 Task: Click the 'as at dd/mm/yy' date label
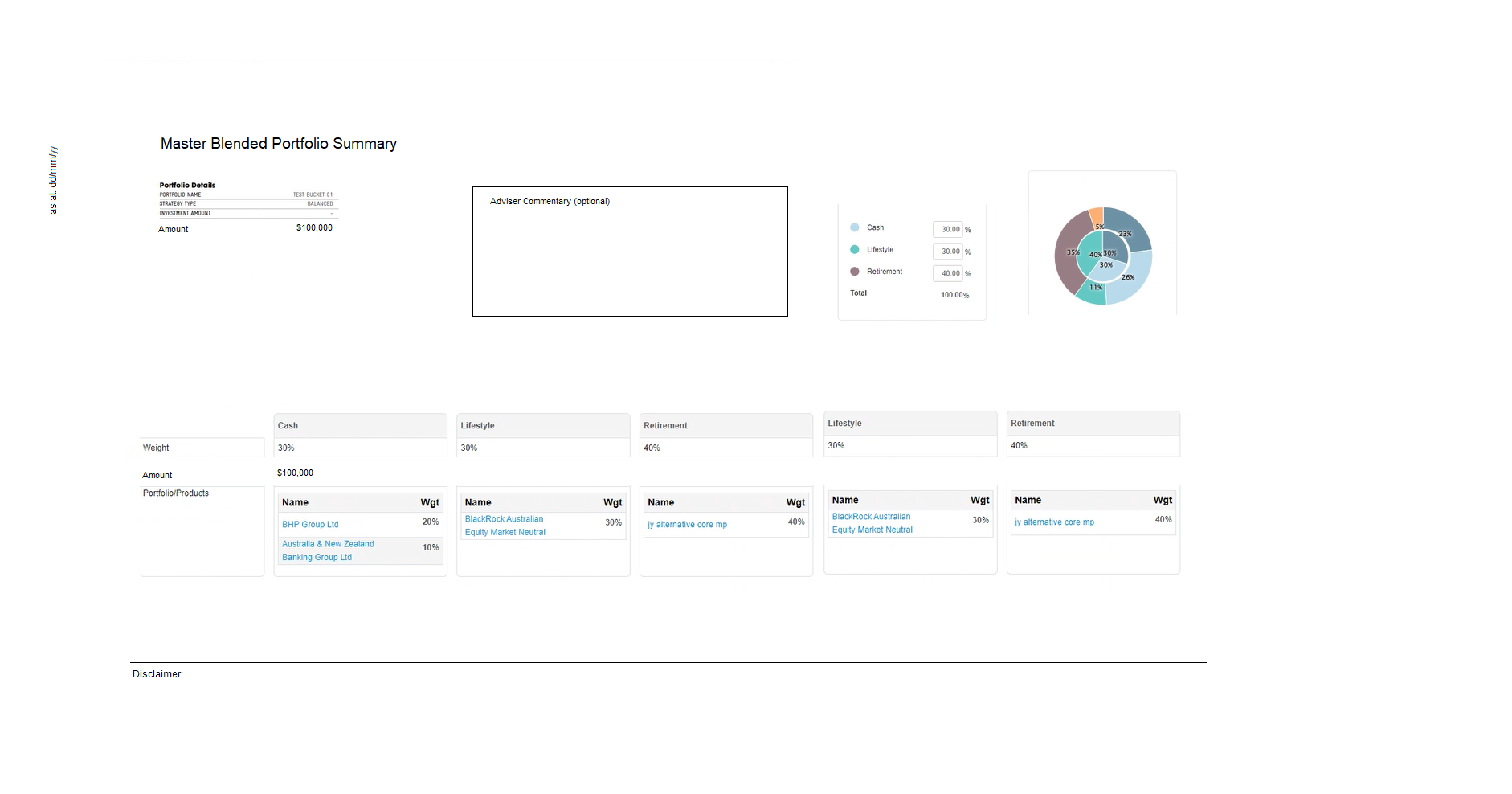pyautogui.click(x=53, y=180)
